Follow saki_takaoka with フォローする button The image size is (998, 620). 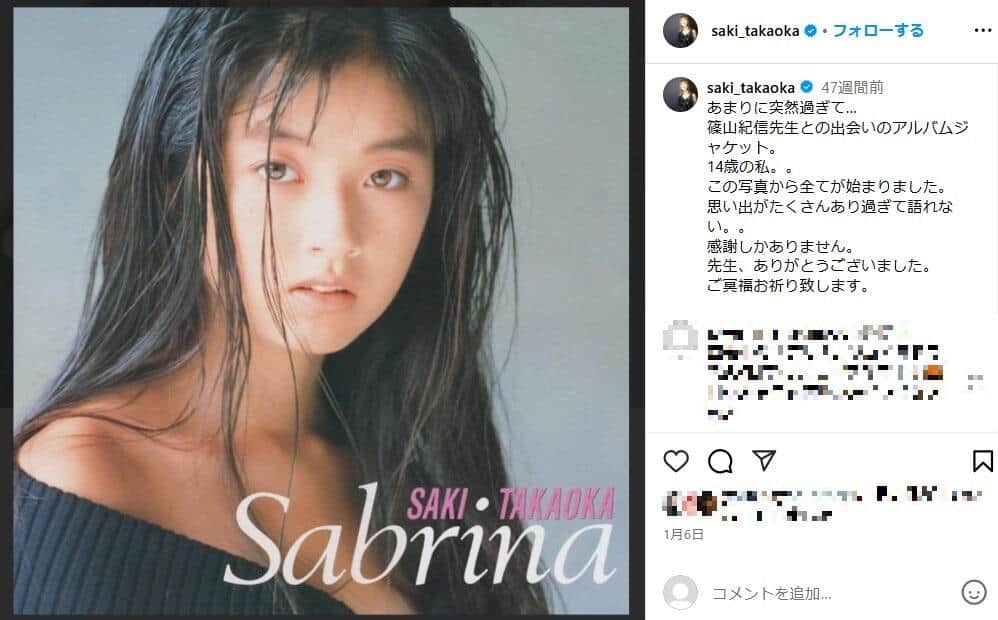click(878, 31)
